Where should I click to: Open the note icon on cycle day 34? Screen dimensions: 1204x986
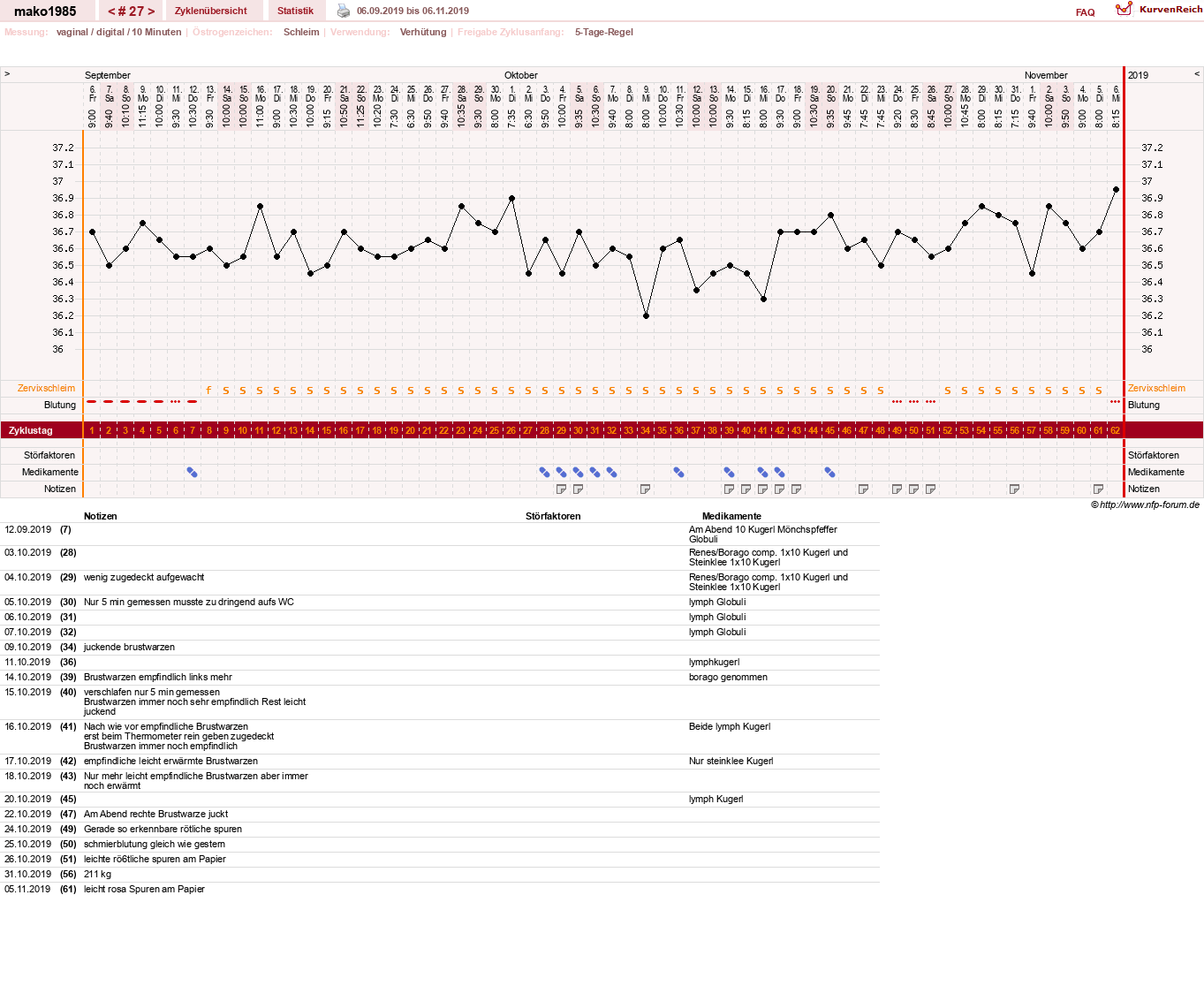click(645, 489)
